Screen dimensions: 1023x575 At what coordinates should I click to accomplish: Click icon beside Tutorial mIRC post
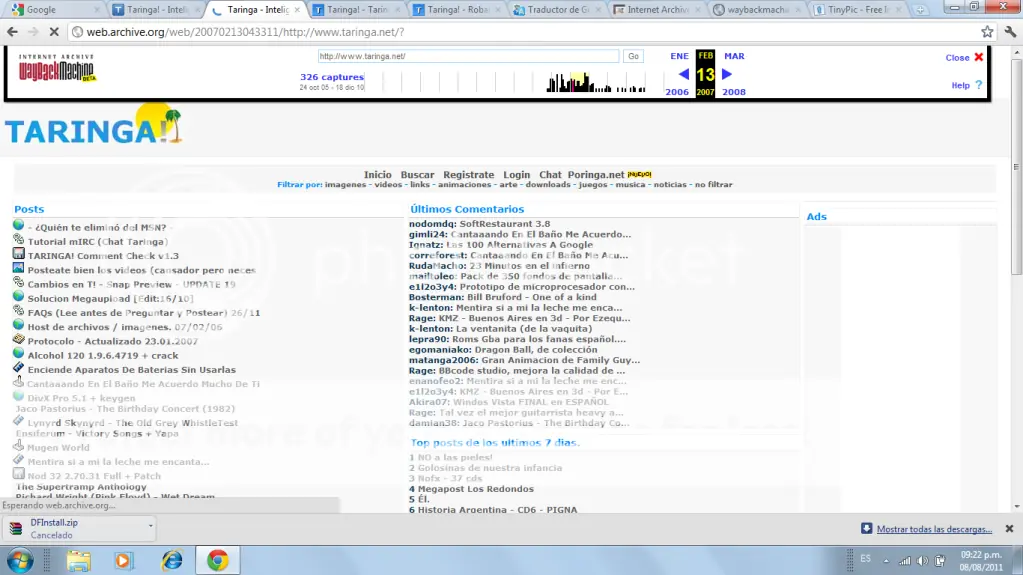click(18, 240)
